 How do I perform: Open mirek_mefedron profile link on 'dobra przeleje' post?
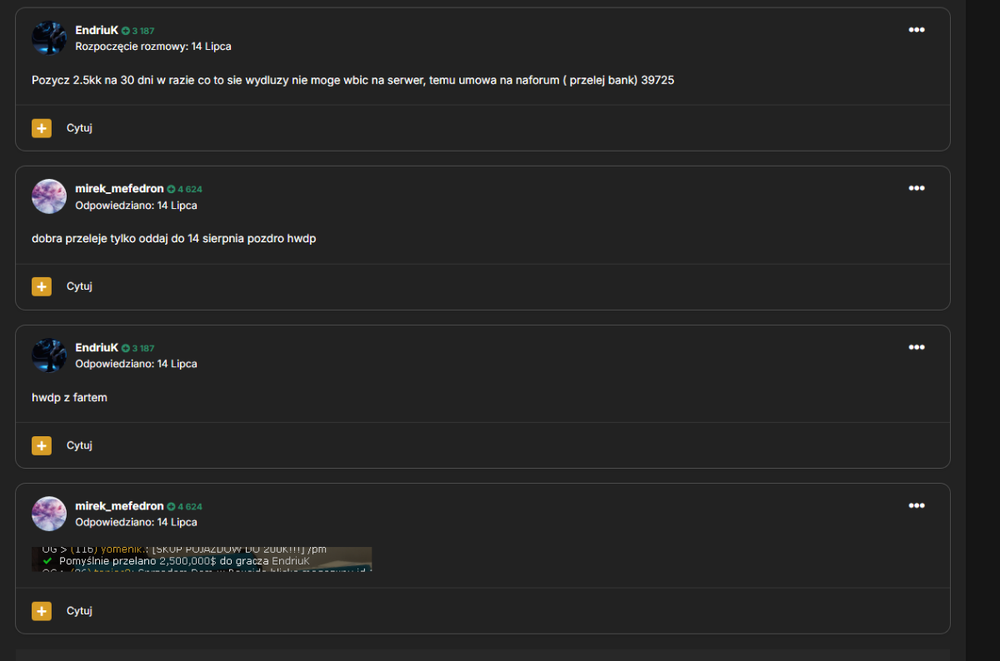coord(119,189)
